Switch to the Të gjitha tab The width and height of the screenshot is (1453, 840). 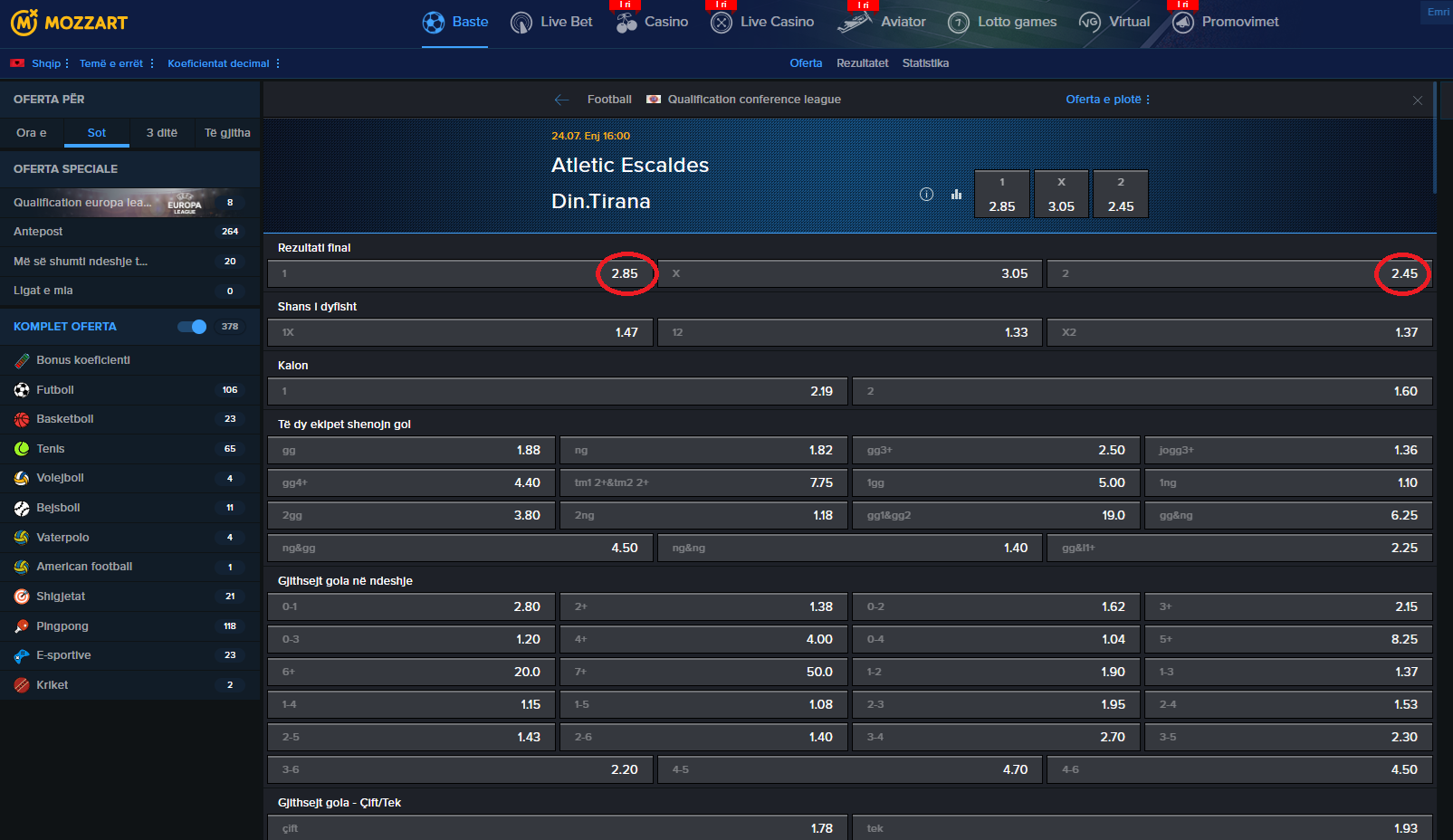227,133
